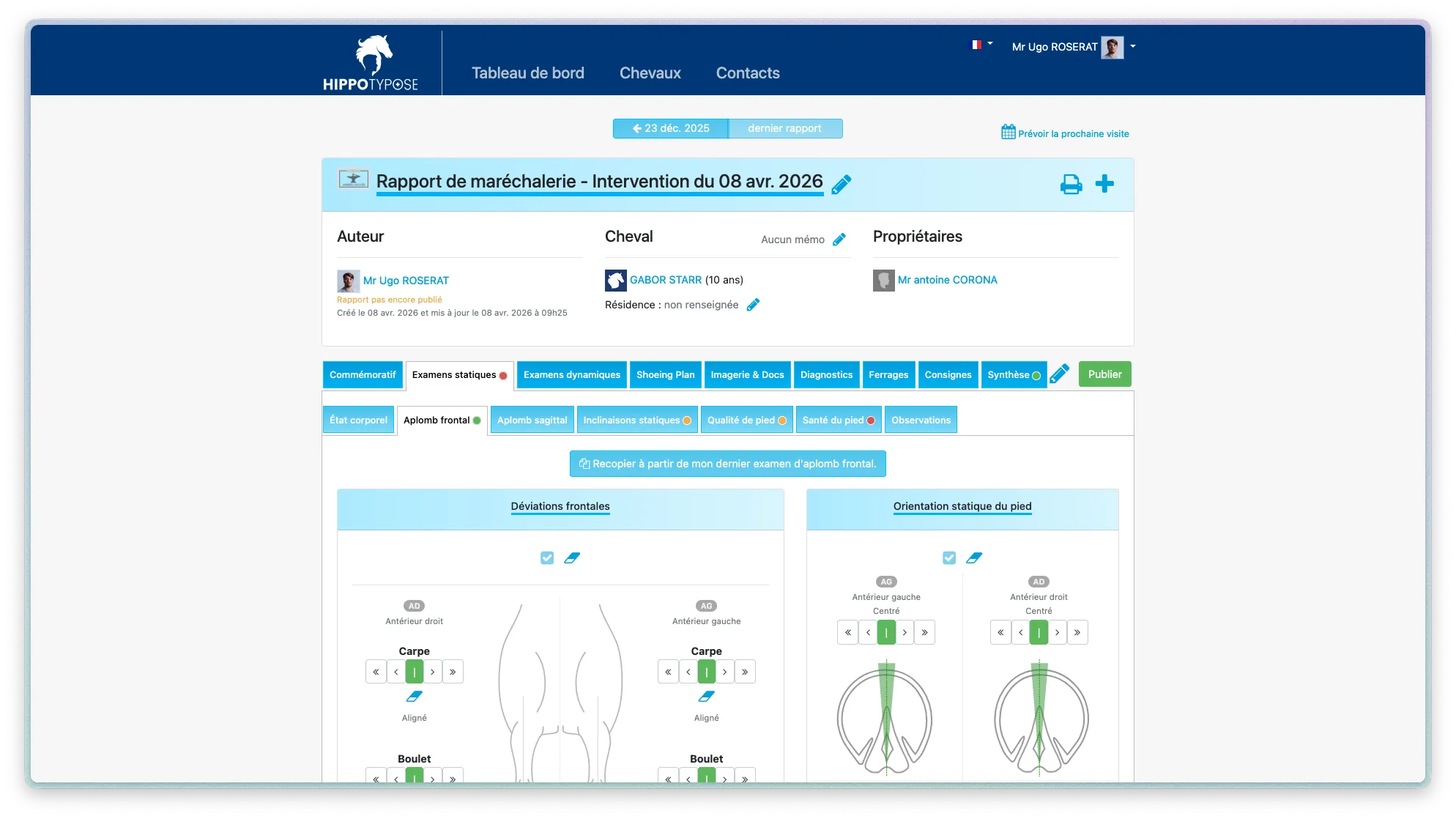This screenshot has height=819, width=1456.
Task: Toggle checkbox in Orientation statique du pied
Action: [949, 558]
